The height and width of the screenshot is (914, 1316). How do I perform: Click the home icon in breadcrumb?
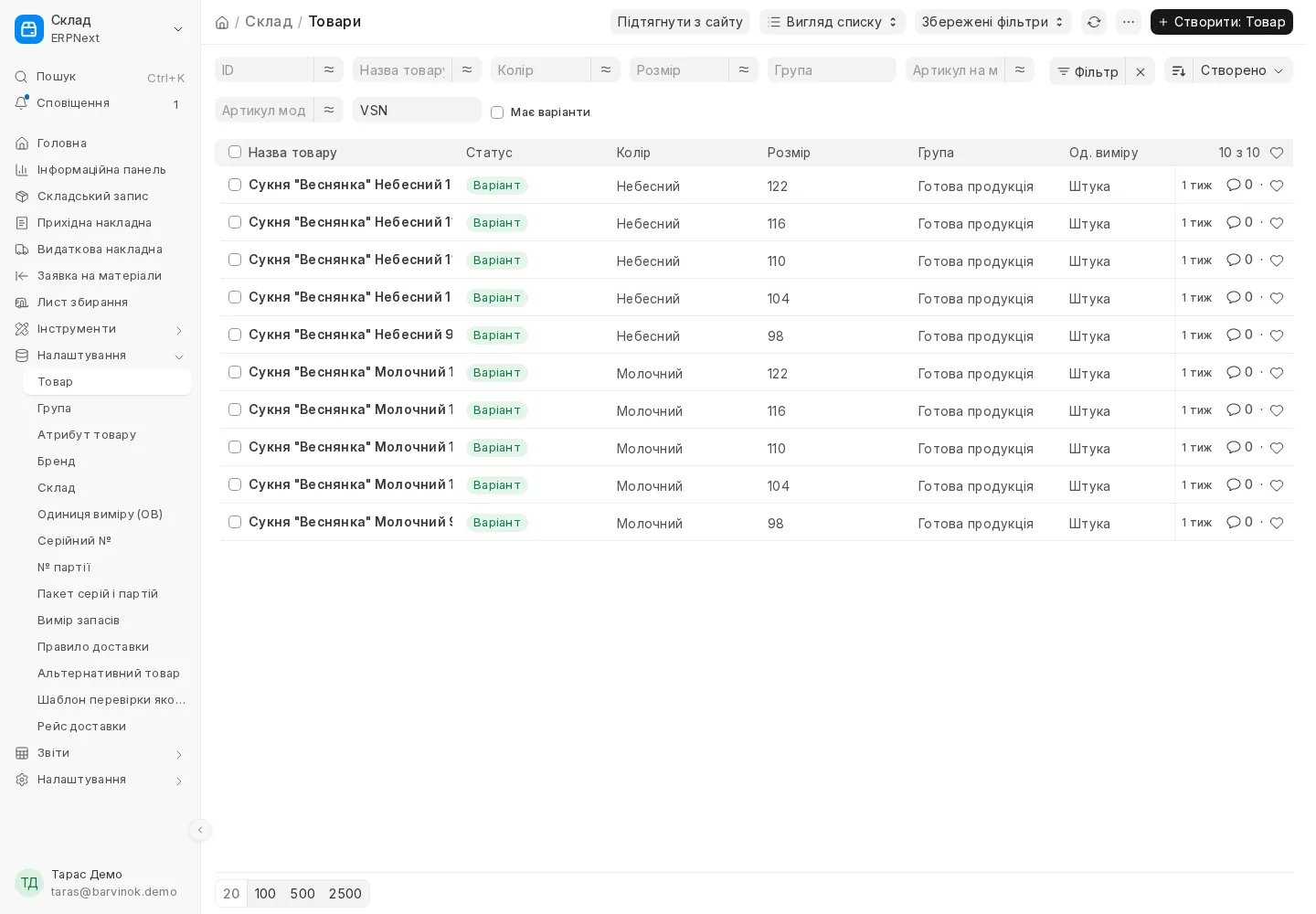point(222,22)
